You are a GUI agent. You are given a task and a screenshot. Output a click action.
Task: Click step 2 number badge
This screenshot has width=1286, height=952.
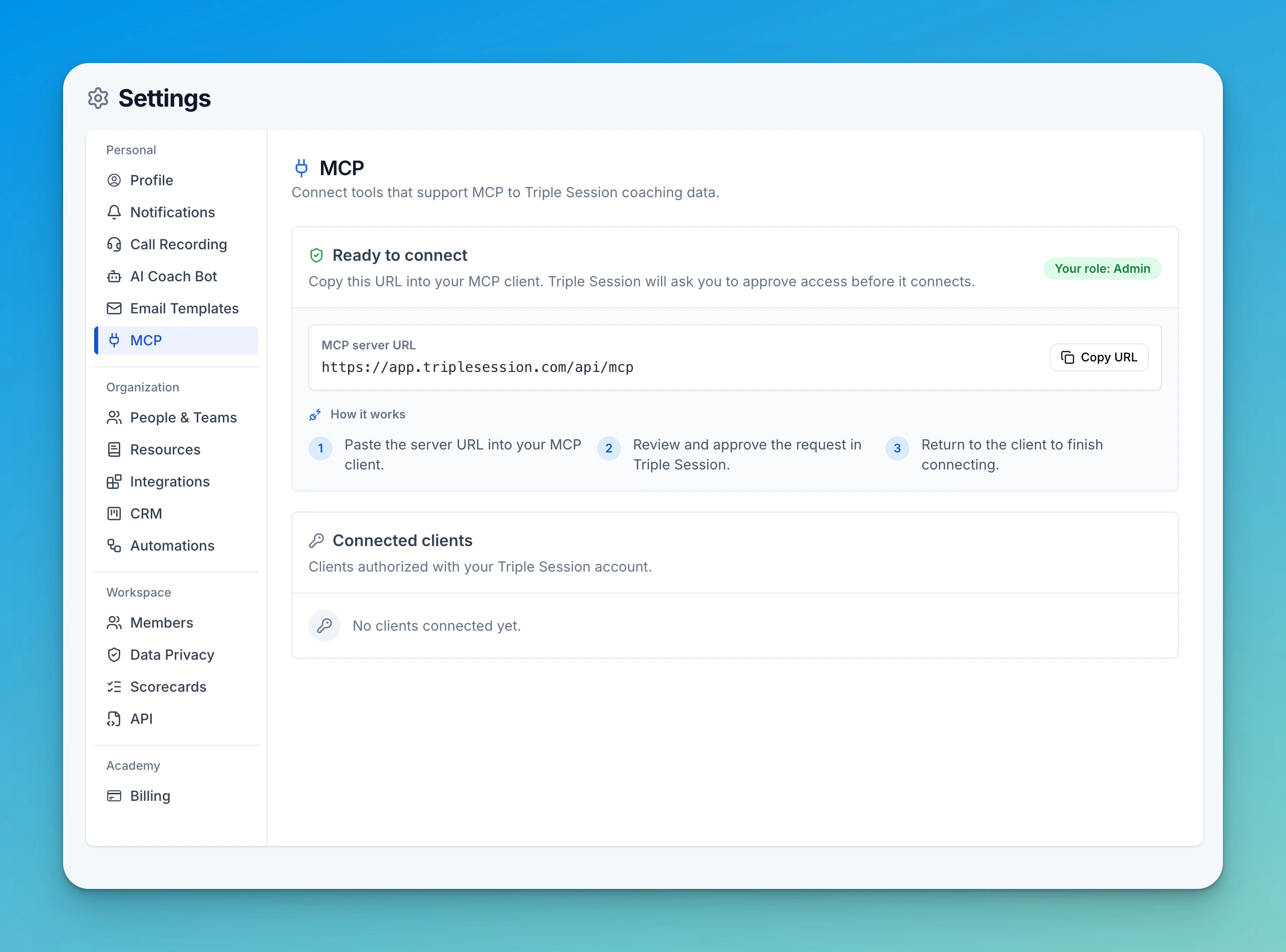point(609,448)
